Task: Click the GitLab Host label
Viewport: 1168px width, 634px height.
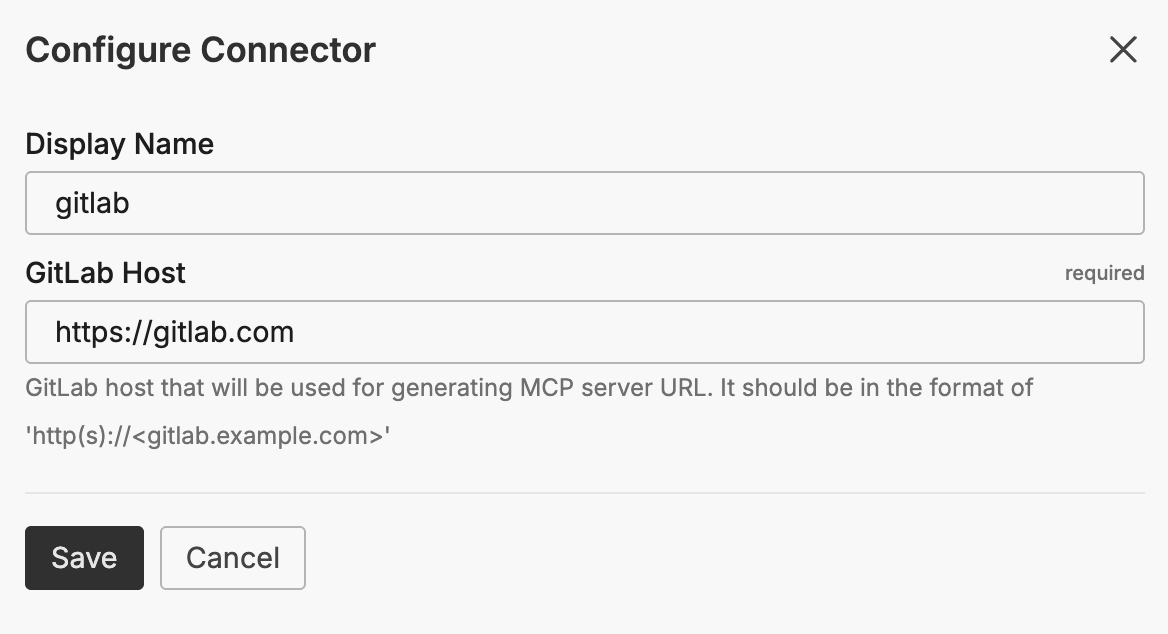Action: click(105, 273)
